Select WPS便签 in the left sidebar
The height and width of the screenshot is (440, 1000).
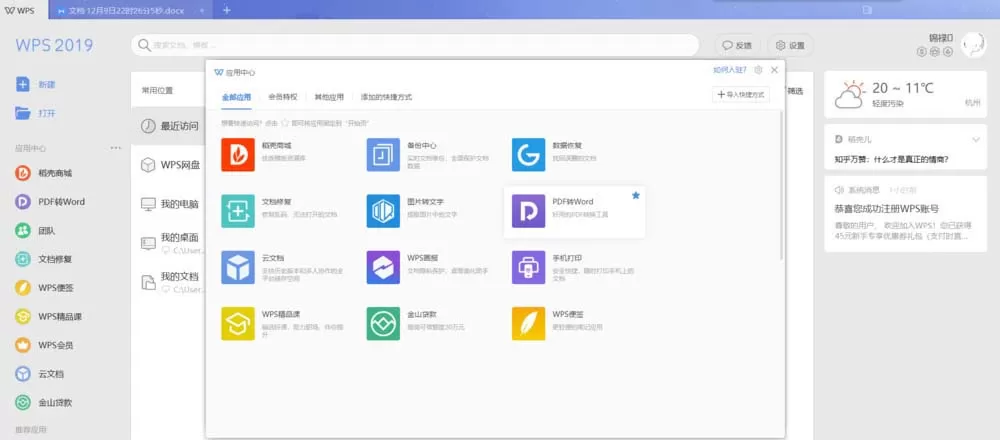[45, 288]
